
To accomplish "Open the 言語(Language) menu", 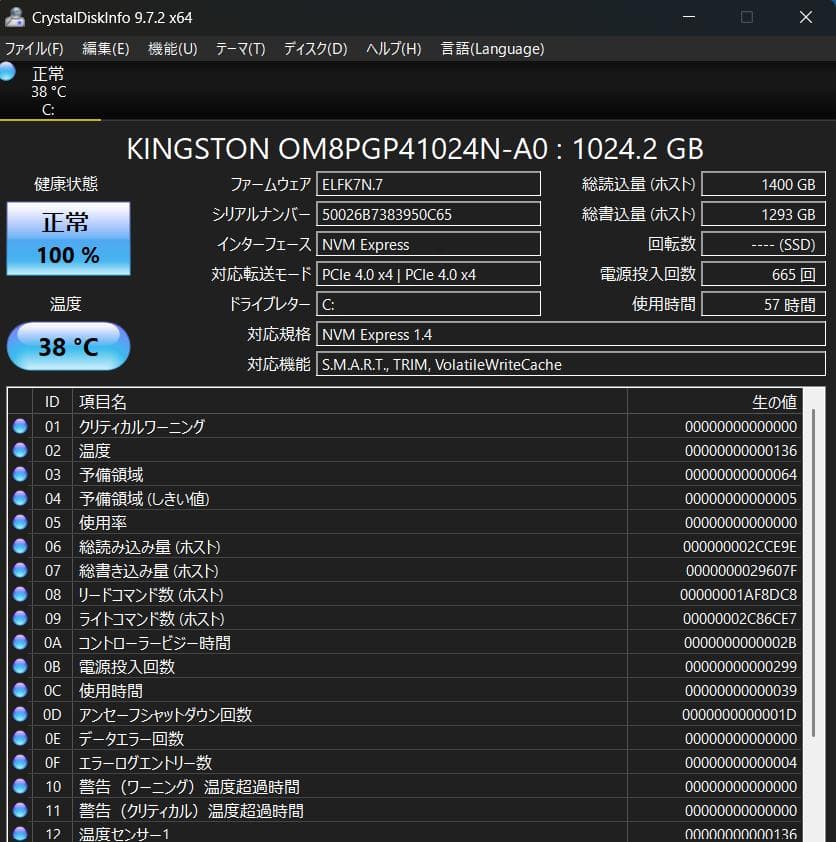I will 491,48.
